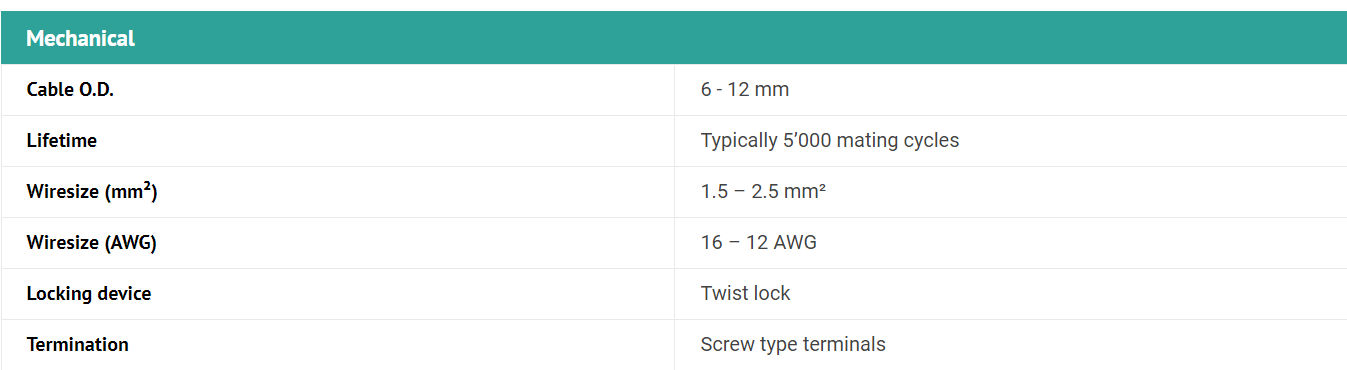Select the Locking device label
This screenshot has width=1347, height=370.
point(89,294)
